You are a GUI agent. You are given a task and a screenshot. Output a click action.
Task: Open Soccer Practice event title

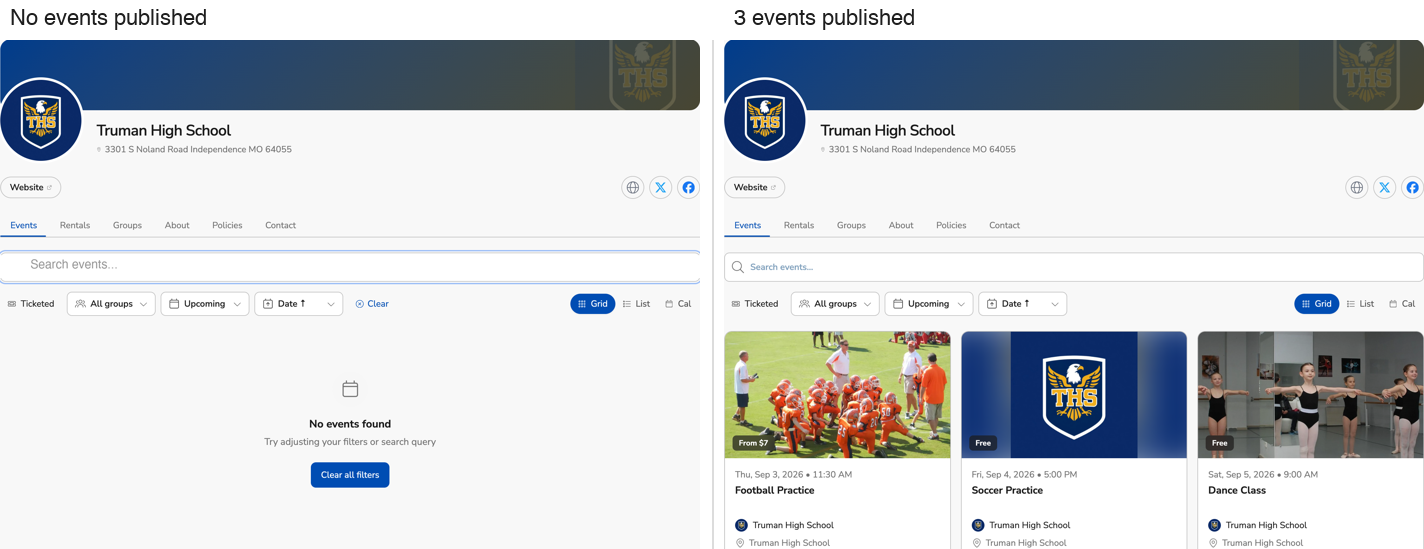pyautogui.click(x=1007, y=491)
